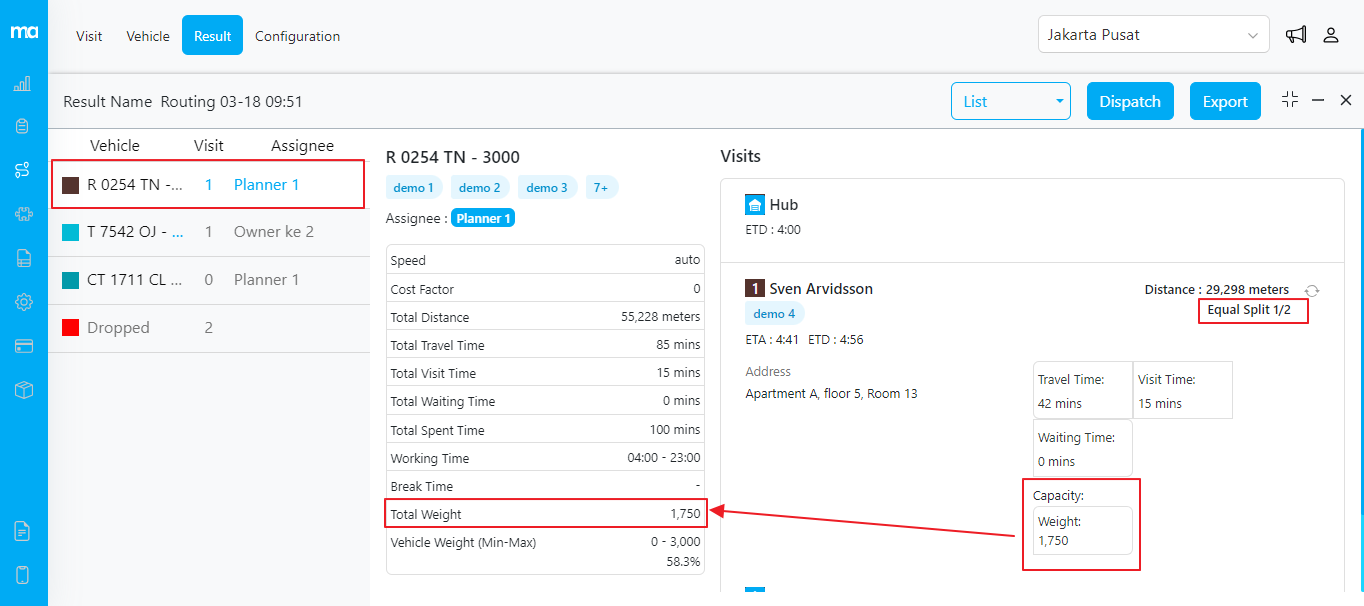
Task: Open the box package icon in sidebar
Action: (22, 390)
